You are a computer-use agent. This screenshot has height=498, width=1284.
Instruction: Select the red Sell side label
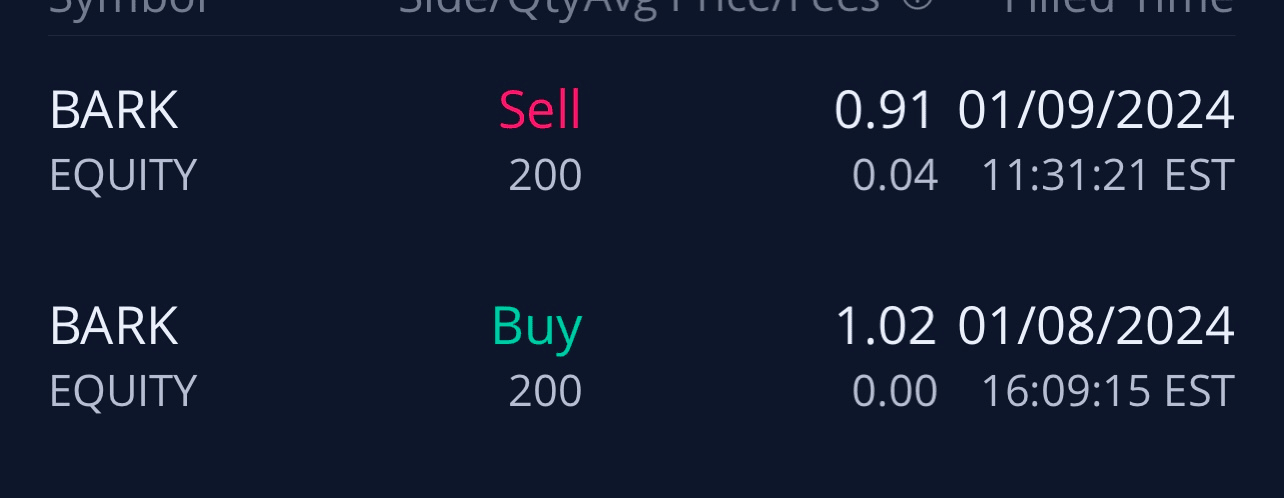click(540, 110)
